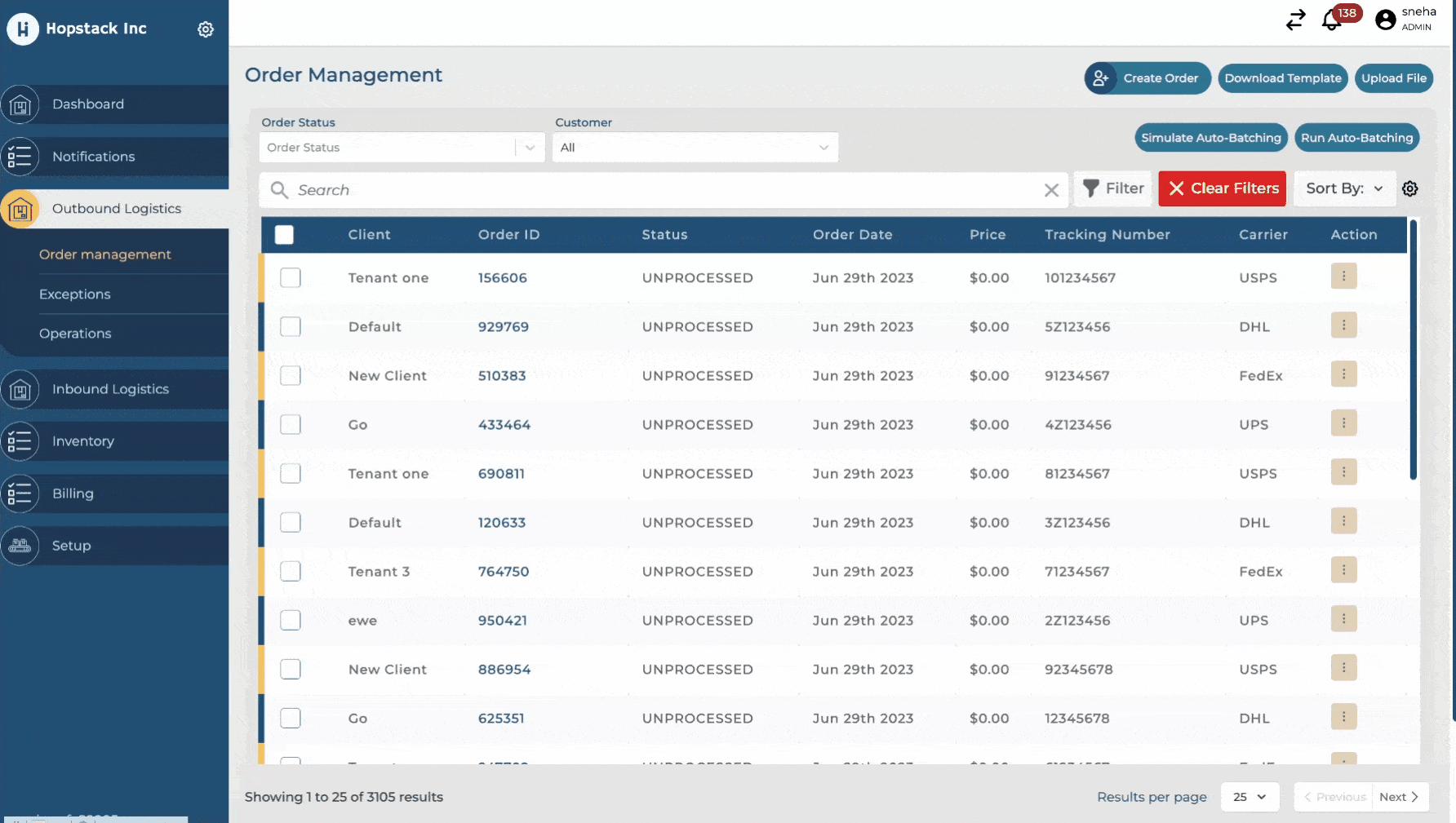The width and height of the screenshot is (1456, 823).
Task: Open table column settings gear icon
Action: (x=1409, y=189)
